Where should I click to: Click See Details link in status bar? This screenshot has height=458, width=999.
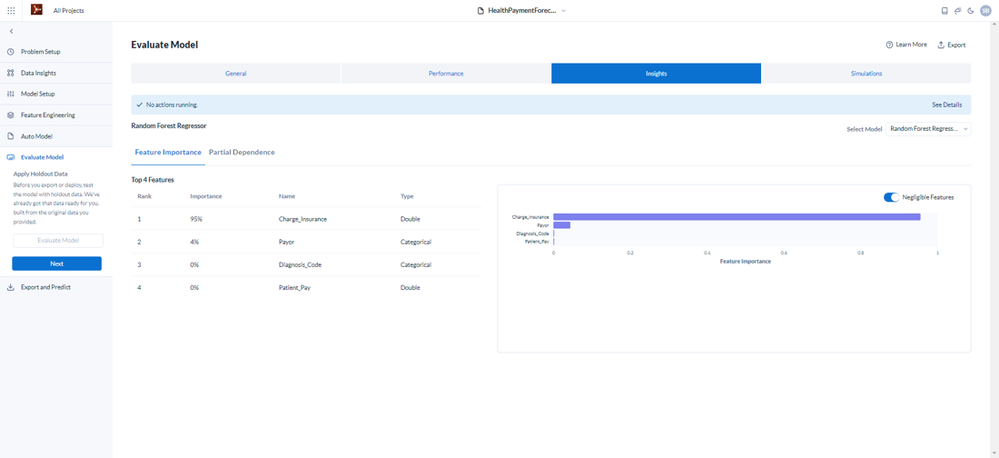click(x=947, y=104)
